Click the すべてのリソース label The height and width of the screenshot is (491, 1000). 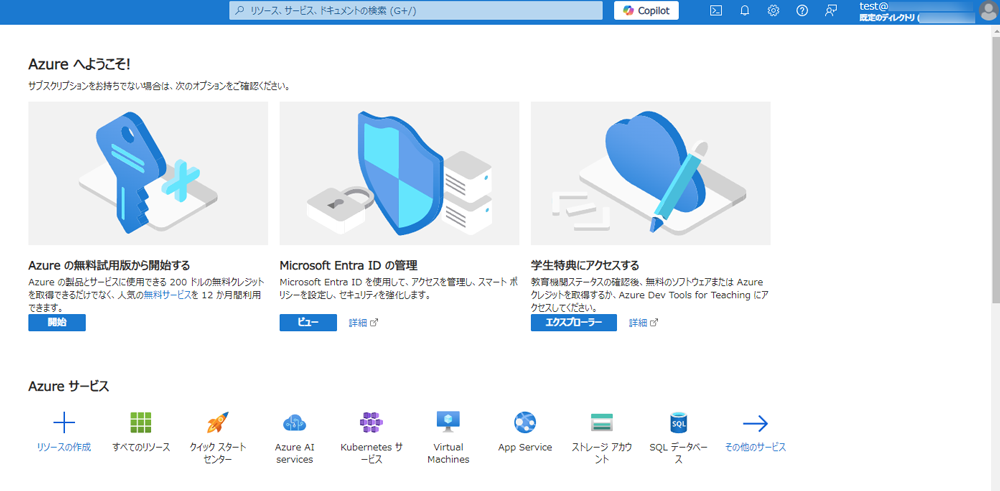point(141,448)
